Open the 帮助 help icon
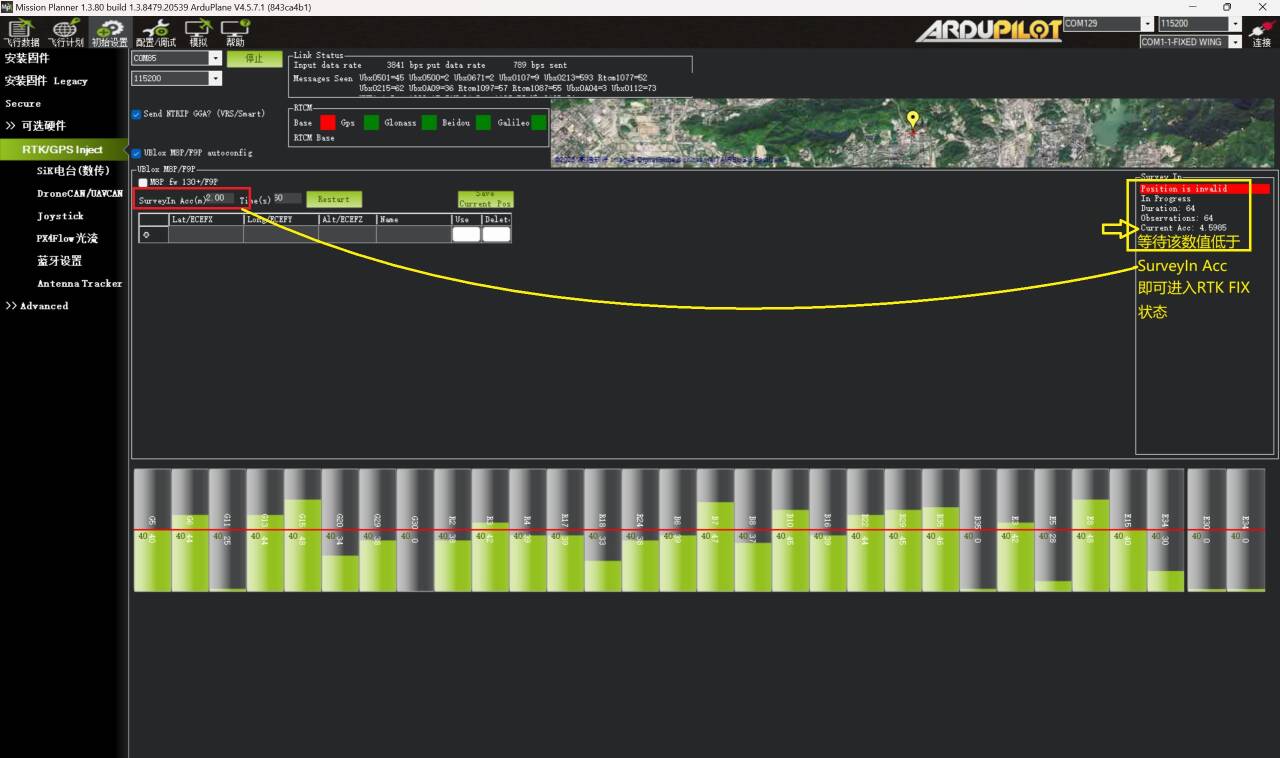The height and width of the screenshot is (758, 1280). [235, 32]
